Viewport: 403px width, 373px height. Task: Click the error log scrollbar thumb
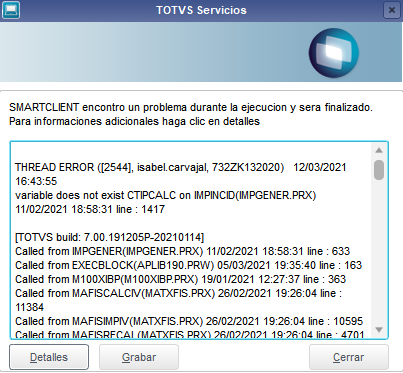[x=379, y=170]
